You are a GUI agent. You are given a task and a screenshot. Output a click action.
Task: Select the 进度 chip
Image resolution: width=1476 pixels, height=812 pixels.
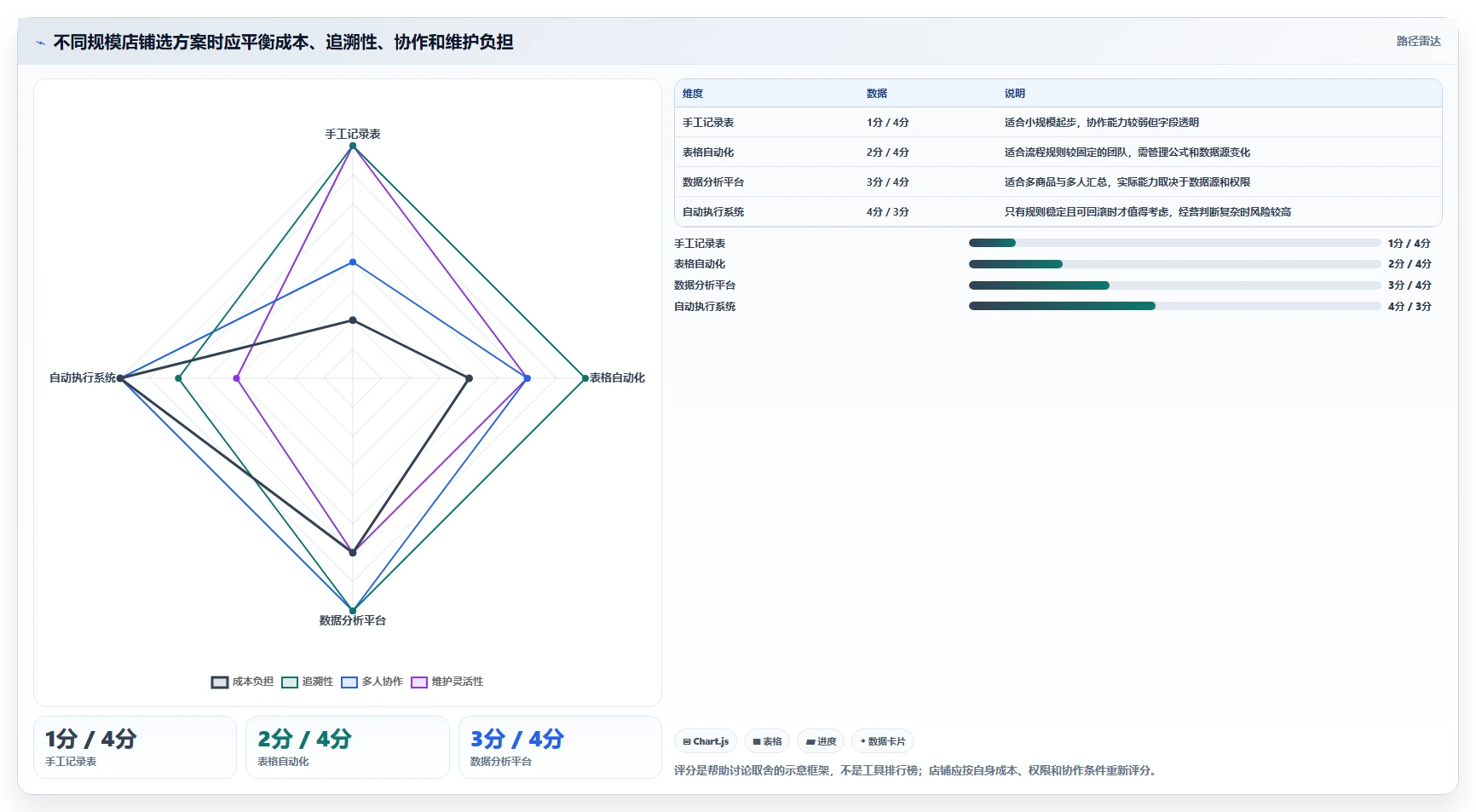(x=821, y=741)
